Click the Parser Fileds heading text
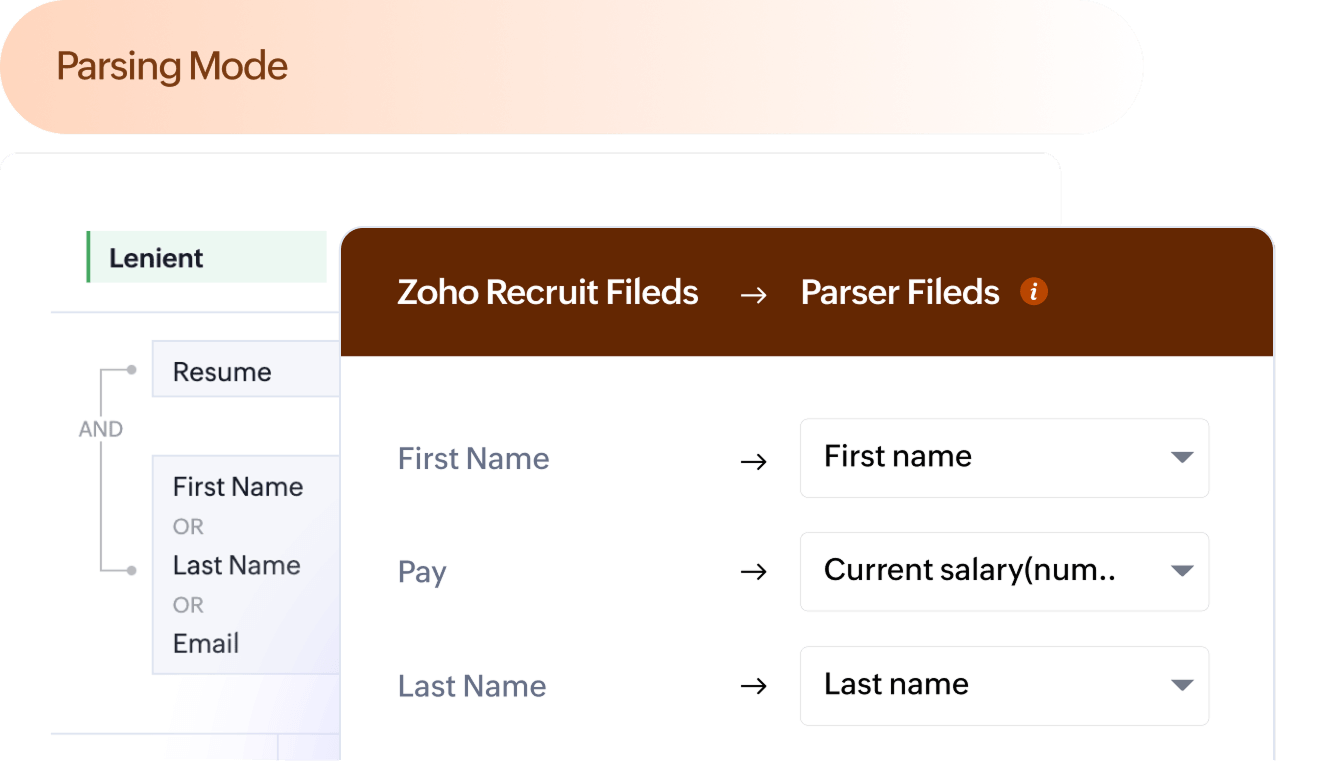 click(x=899, y=292)
